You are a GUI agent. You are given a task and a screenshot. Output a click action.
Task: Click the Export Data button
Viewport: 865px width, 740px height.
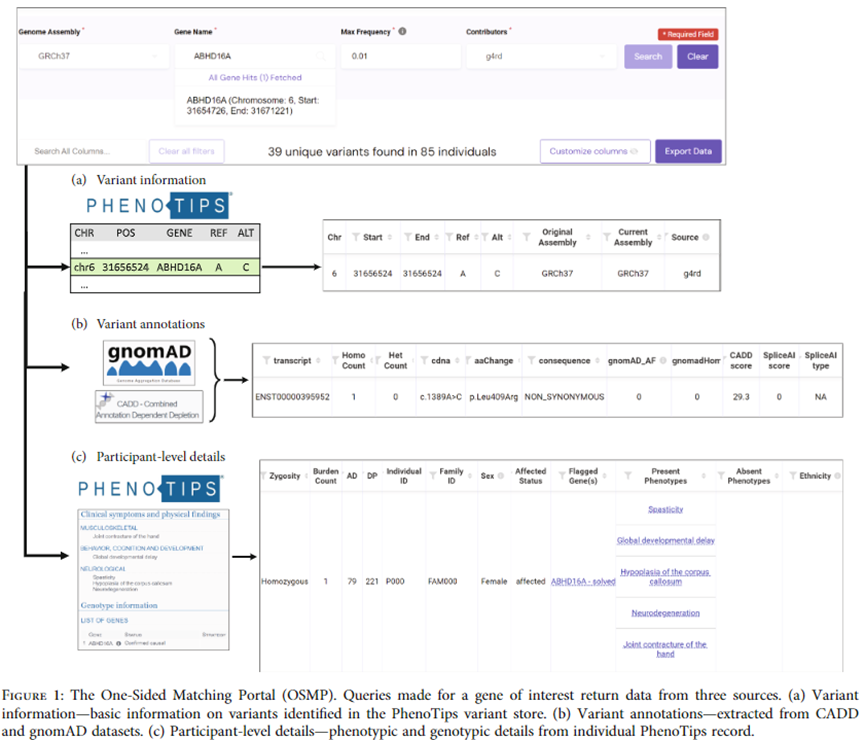(x=688, y=152)
